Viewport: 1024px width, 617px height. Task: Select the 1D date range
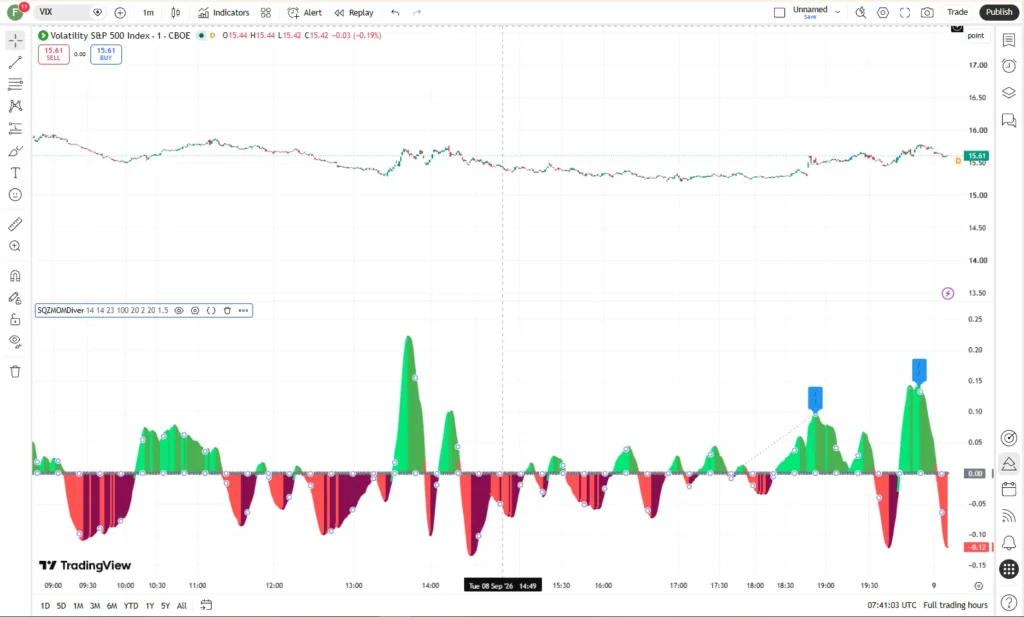point(45,606)
